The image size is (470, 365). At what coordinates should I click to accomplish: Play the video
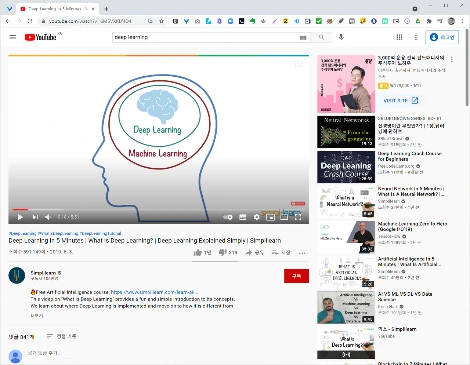pyautogui.click(x=20, y=217)
